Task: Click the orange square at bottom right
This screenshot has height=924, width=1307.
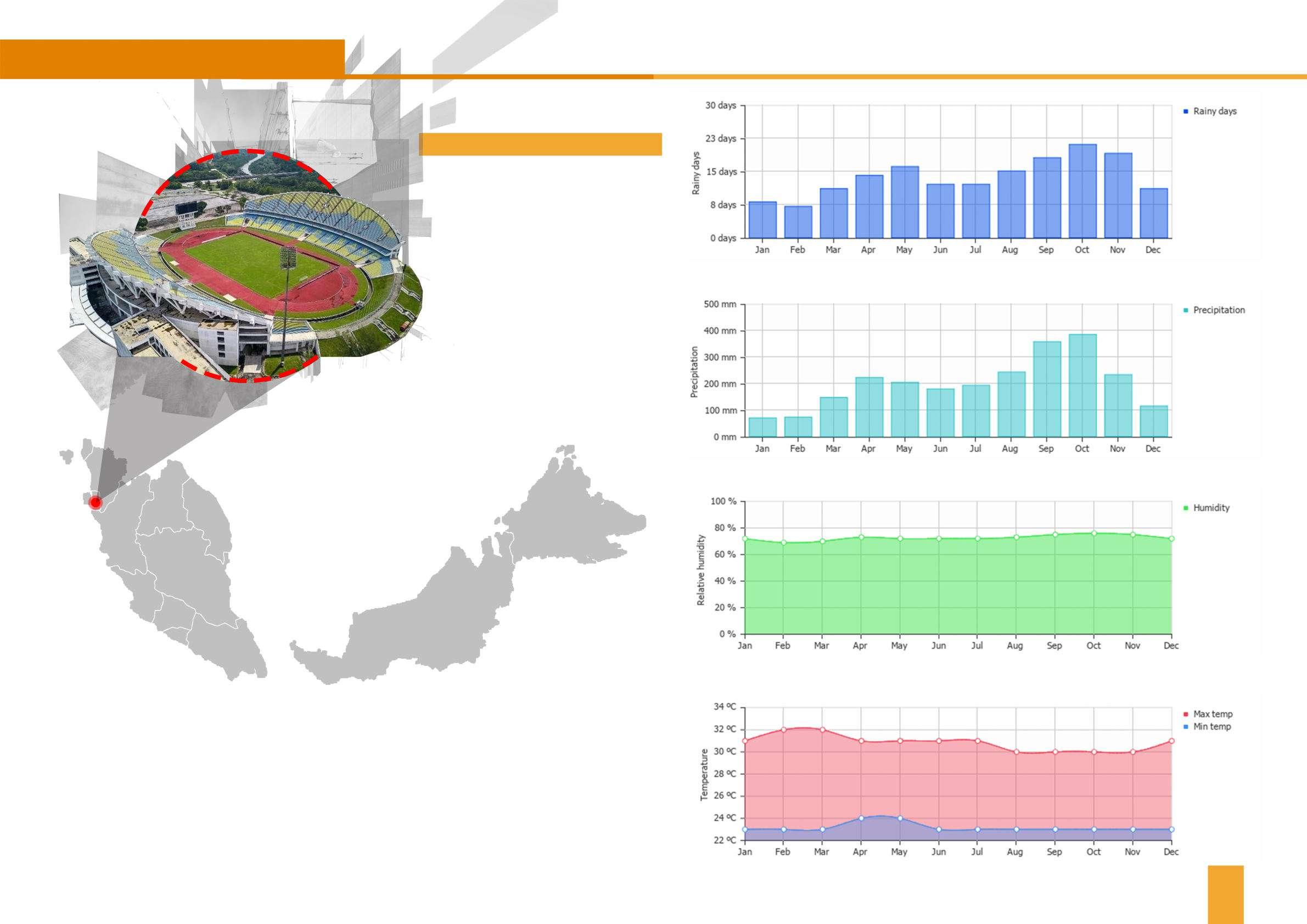Action: coord(1226,894)
